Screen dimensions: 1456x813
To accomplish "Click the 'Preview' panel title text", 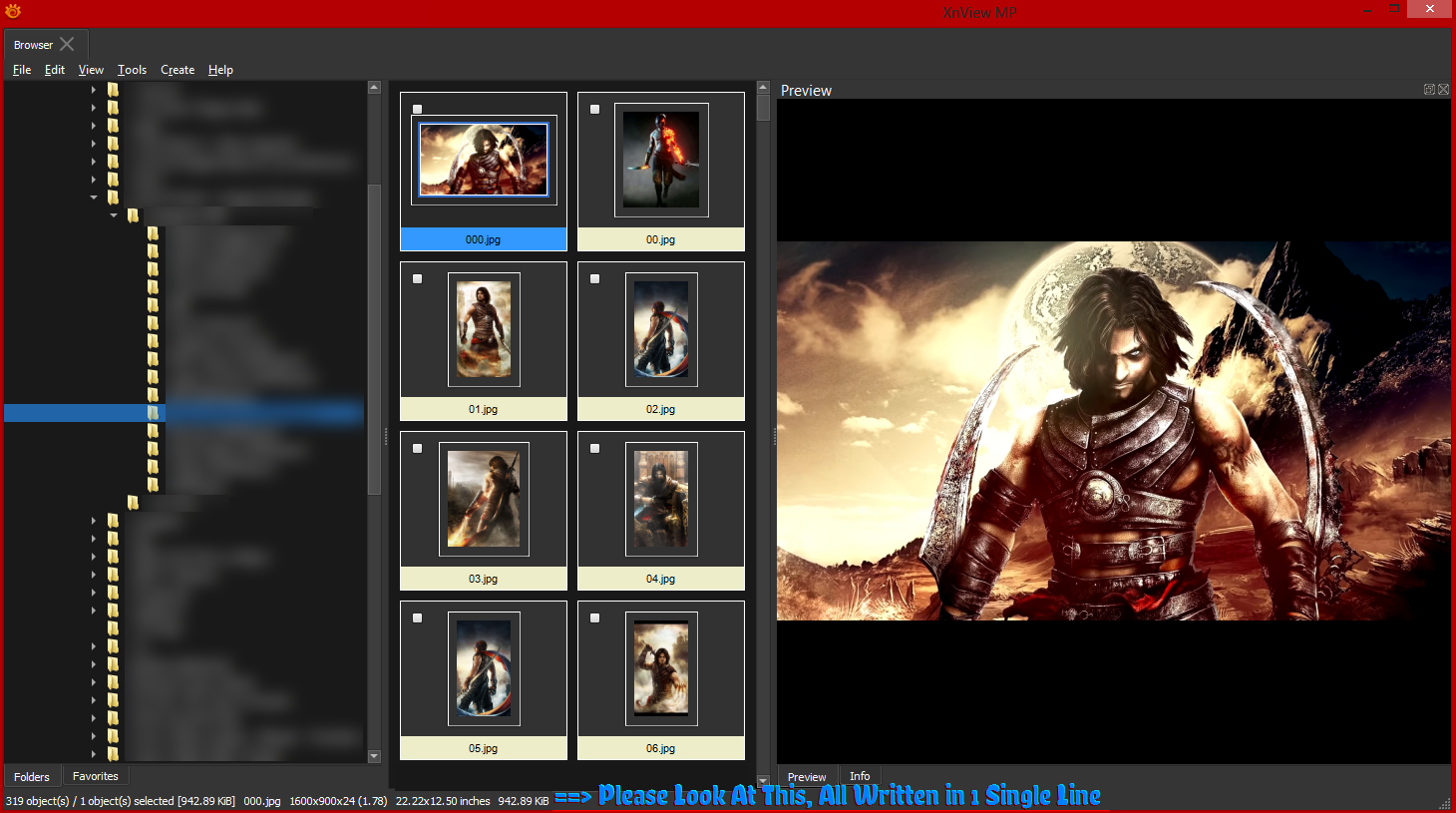I will point(806,90).
